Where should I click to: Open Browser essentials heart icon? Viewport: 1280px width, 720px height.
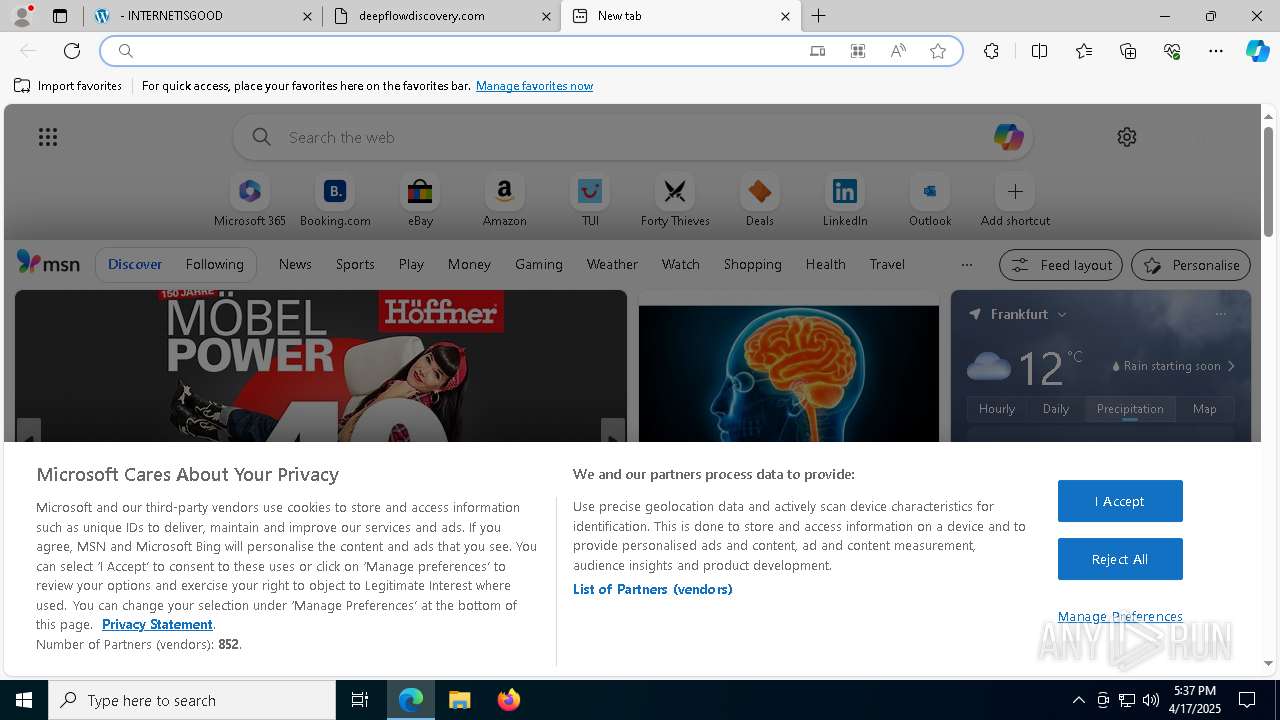[x=1172, y=51]
